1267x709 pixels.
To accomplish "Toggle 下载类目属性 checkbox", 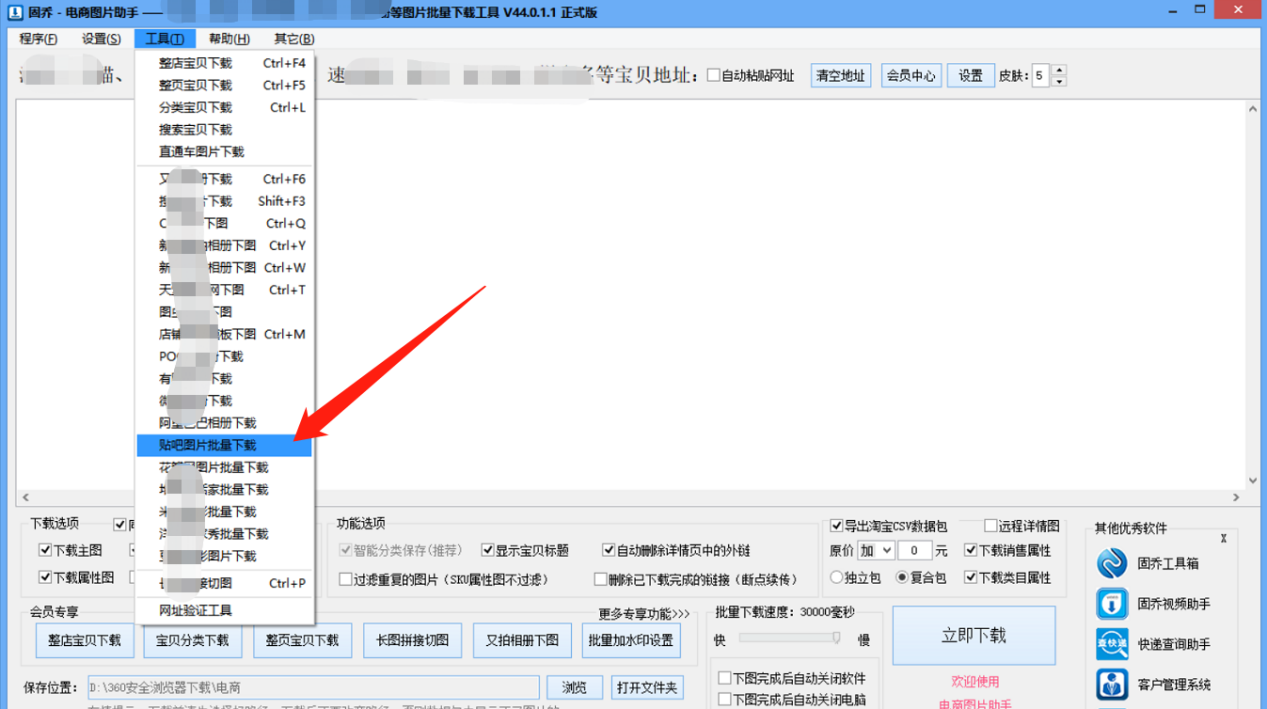I will tap(971, 577).
